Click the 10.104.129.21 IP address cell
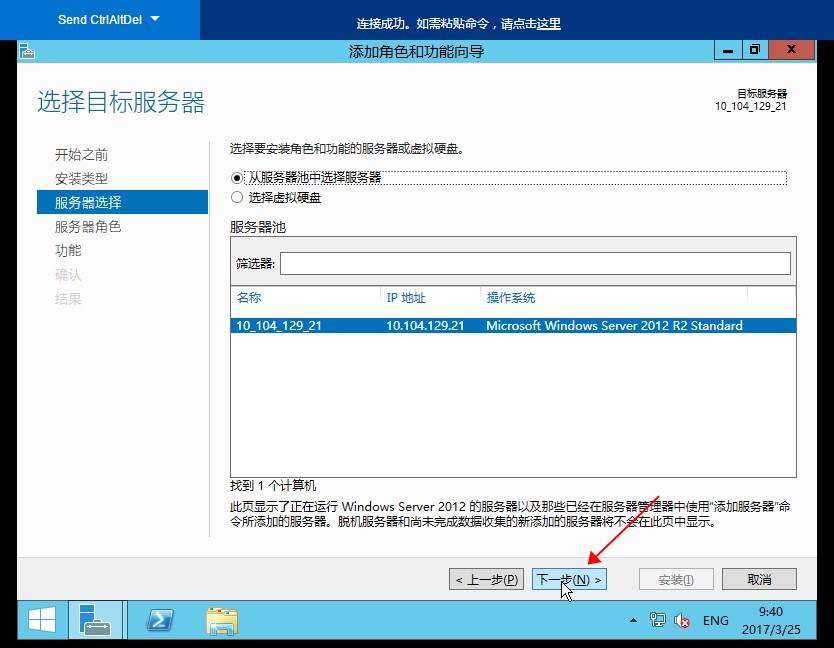This screenshot has height=648, width=834. point(425,326)
